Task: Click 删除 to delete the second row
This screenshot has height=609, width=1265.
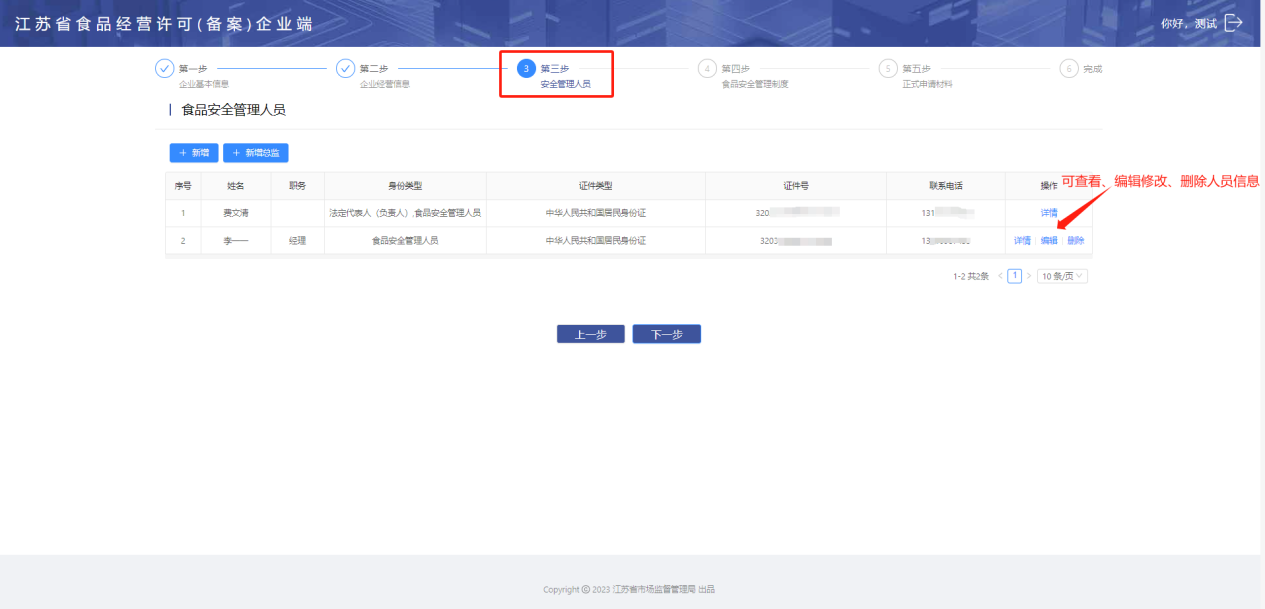Action: [x=1075, y=241]
